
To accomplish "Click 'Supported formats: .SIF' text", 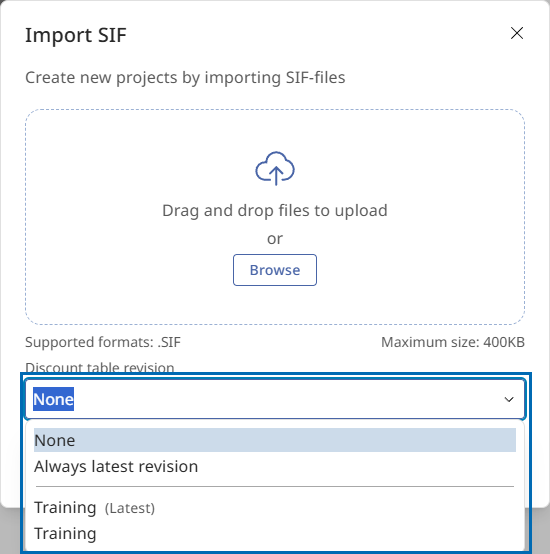I will (103, 342).
